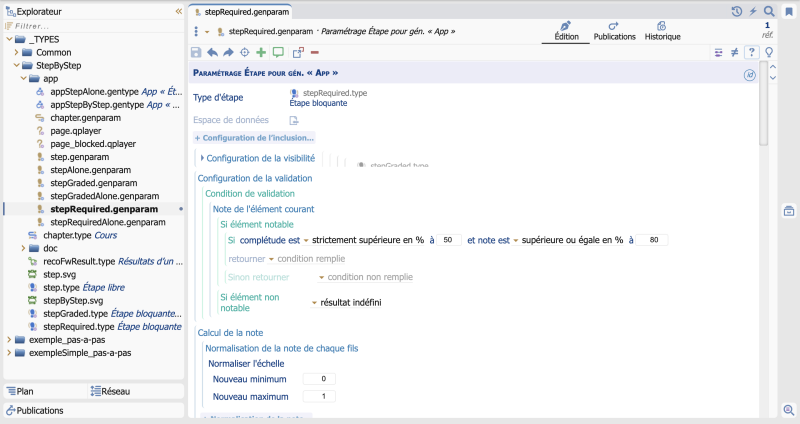Click the target locate icon in the toolbar

[x=245, y=52]
